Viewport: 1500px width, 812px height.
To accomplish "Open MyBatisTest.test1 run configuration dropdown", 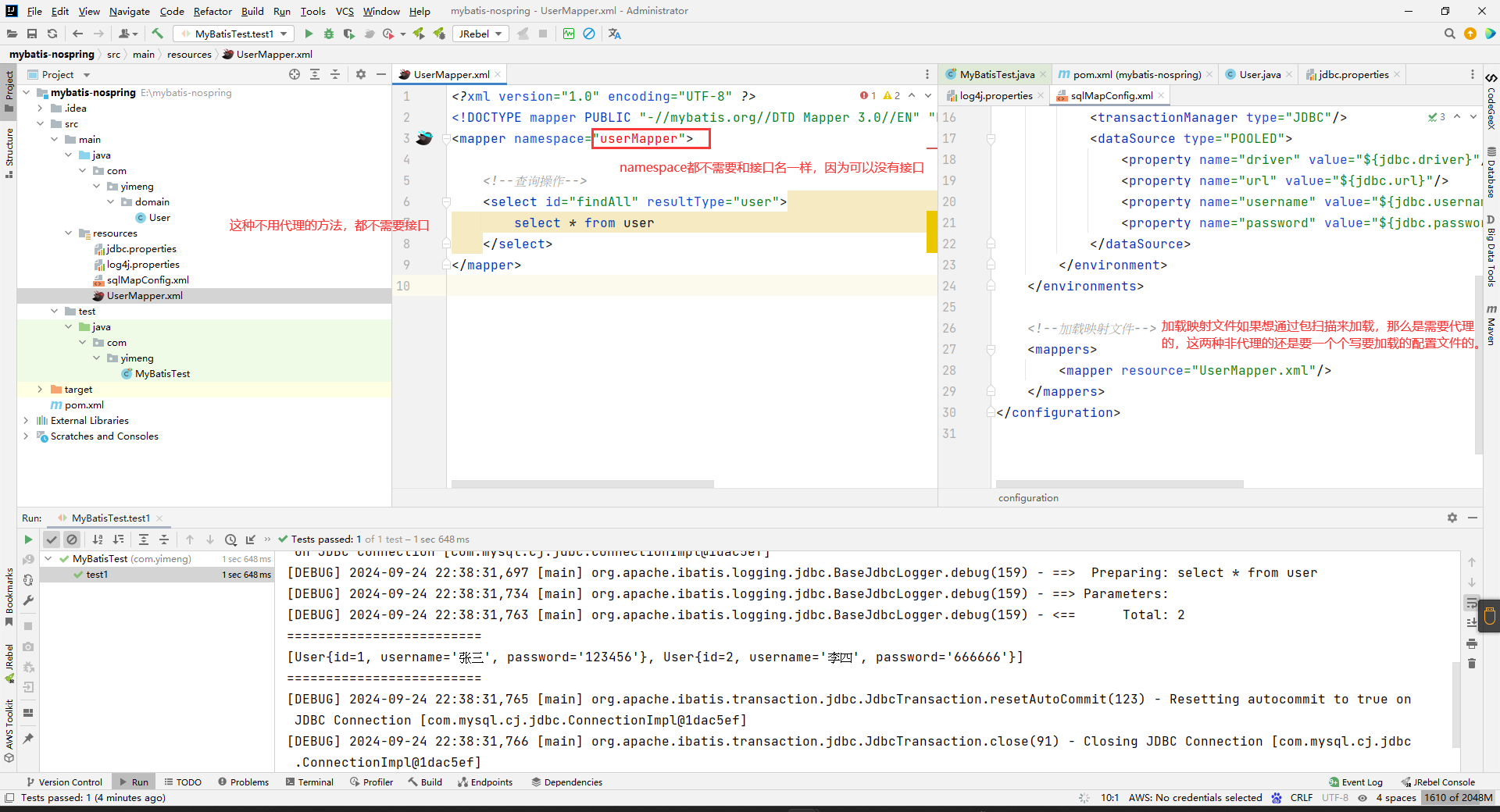I will 234,34.
